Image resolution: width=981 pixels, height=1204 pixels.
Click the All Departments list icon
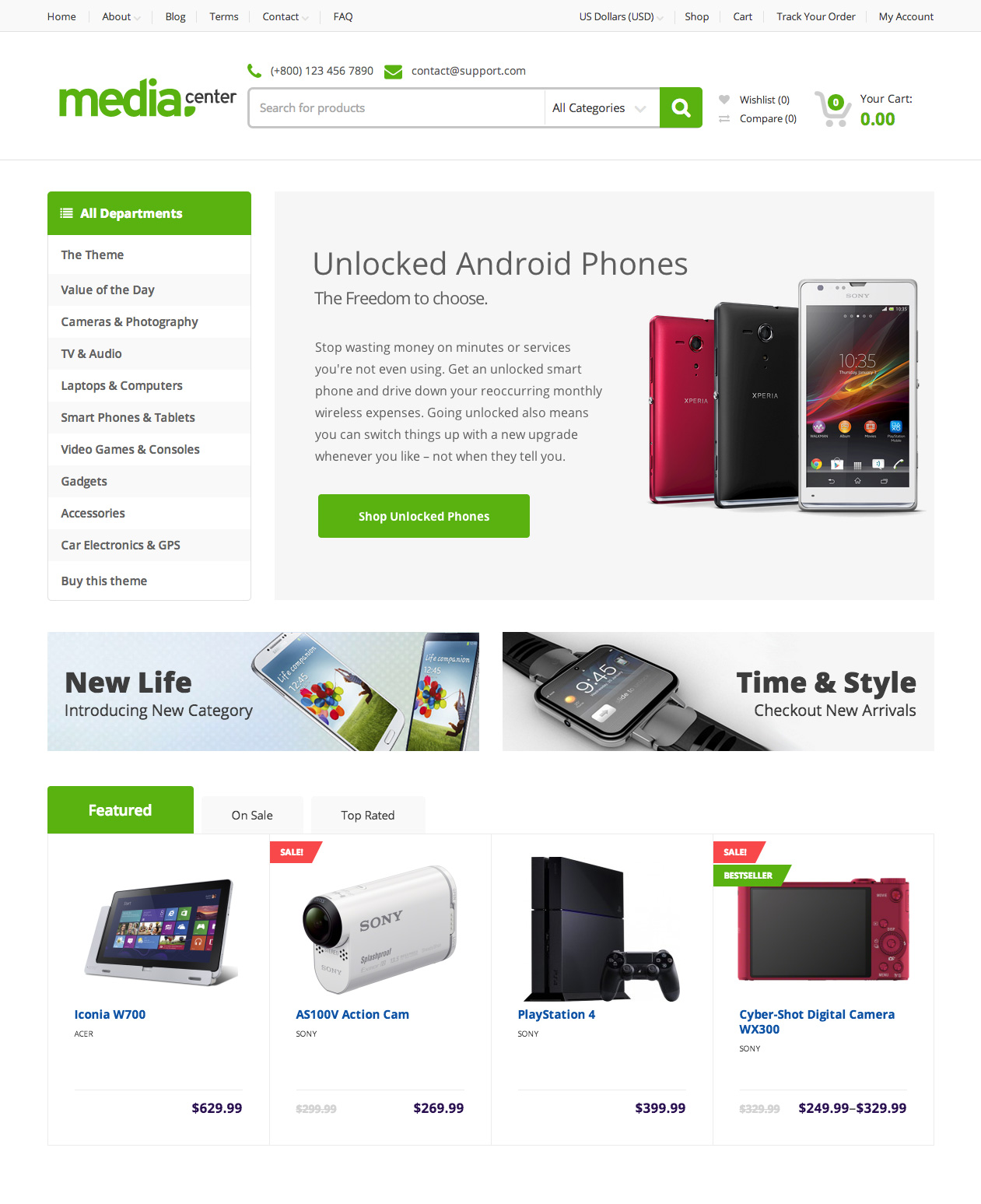67,213
